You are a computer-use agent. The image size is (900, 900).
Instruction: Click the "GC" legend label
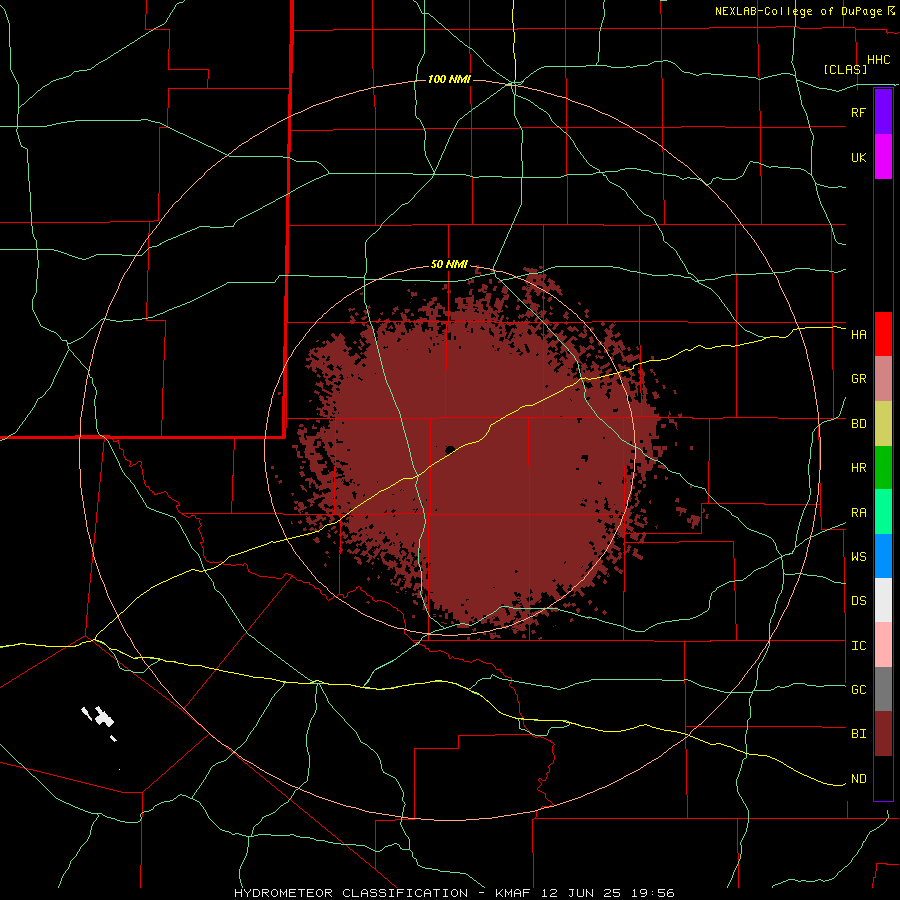[858, 690]
